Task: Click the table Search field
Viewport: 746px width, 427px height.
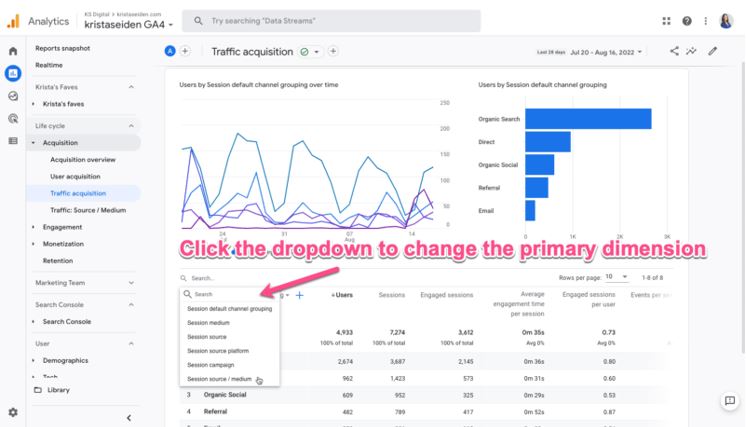Action: tap(203, 278)
